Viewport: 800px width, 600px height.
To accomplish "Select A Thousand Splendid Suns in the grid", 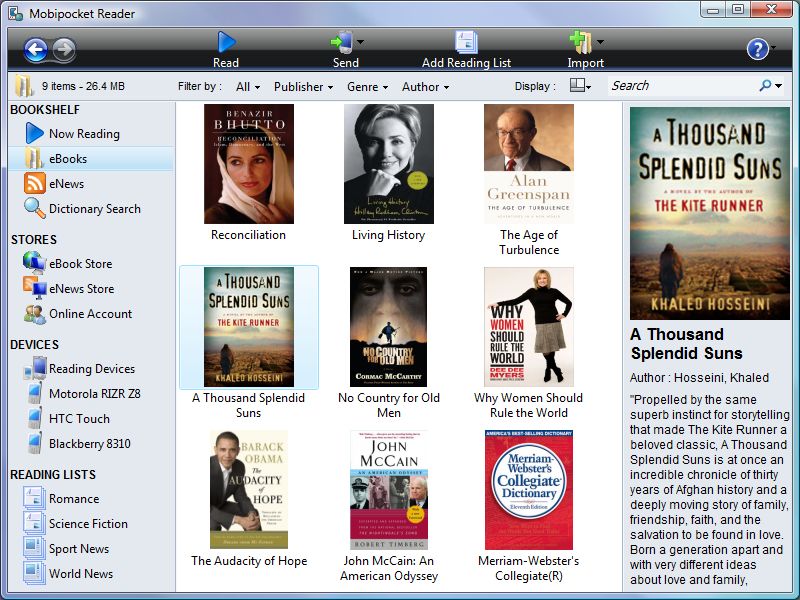I will click(249, 327).
